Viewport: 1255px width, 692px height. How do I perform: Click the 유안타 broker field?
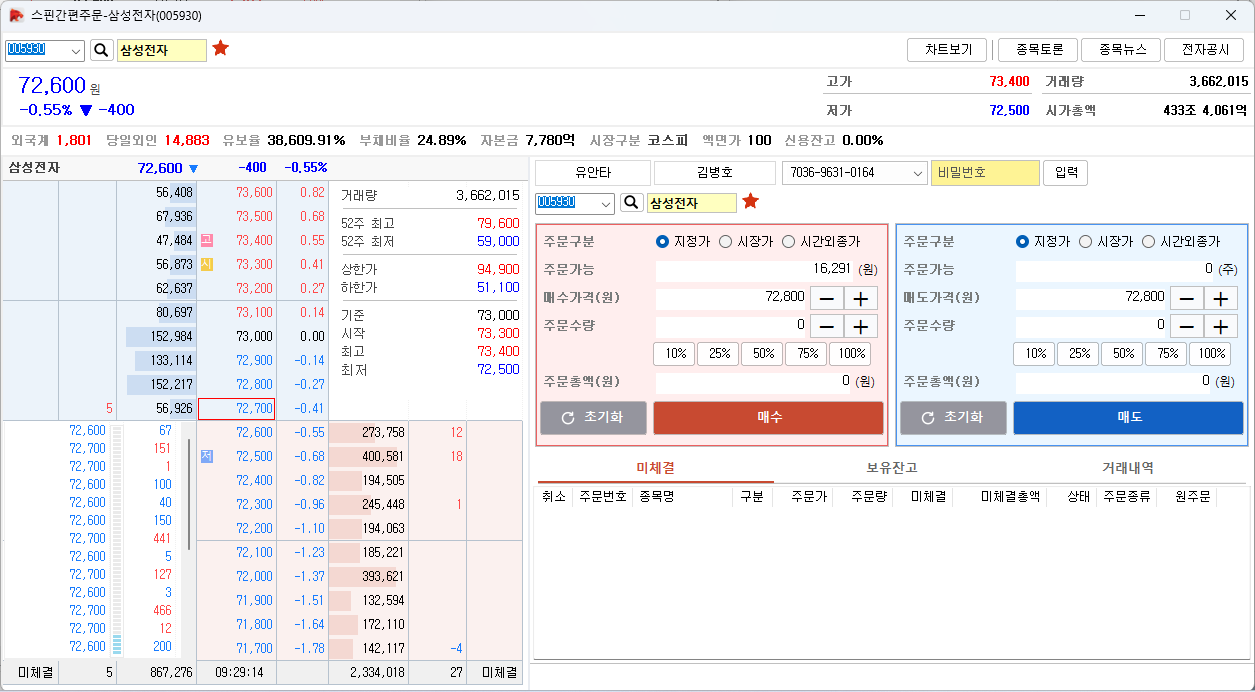(x=593, y=173)
